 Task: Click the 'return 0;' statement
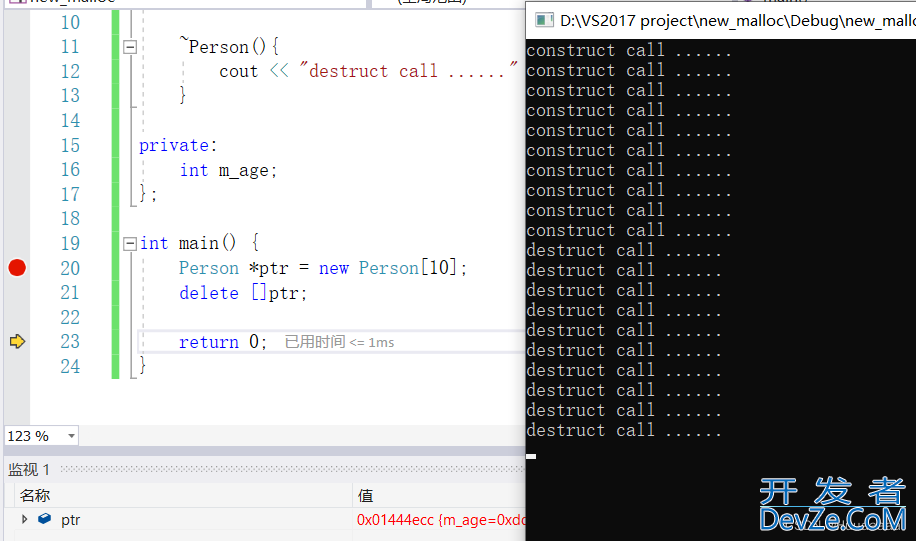click(x=223, y=342)
